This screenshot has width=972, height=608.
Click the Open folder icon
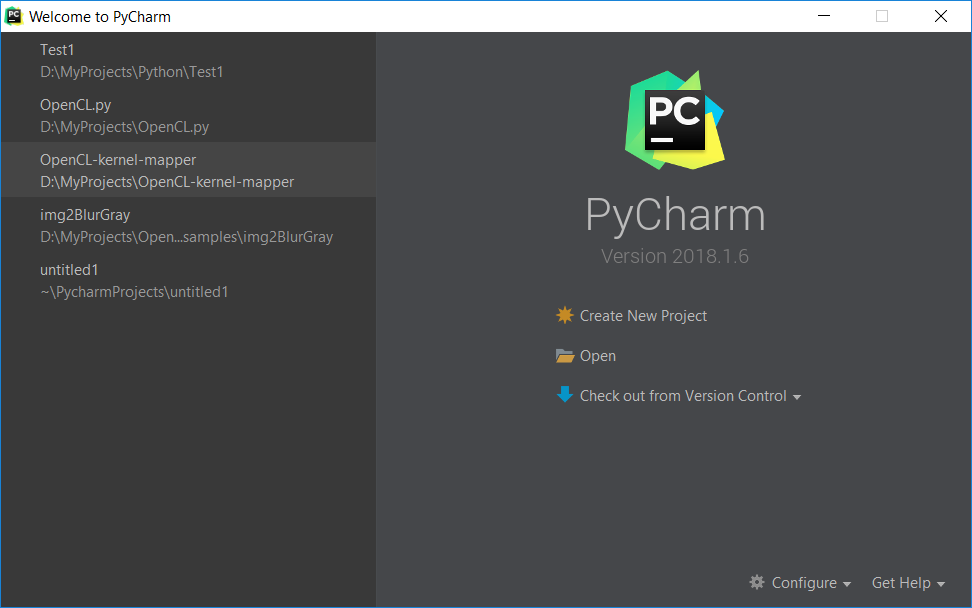[x=565, y=356]
